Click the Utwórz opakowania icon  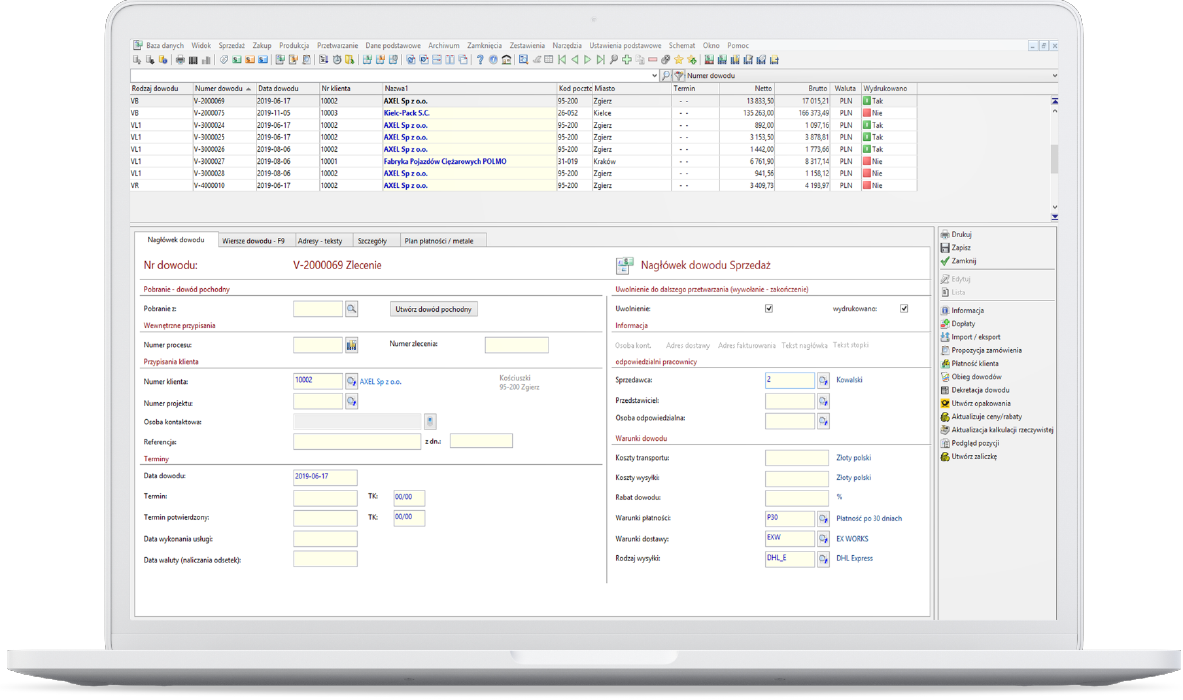944,403
